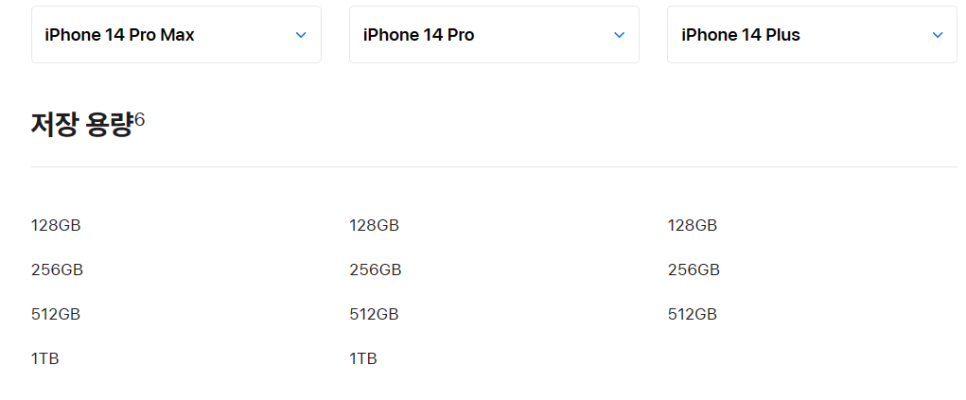Image resolution: width=966 pixels, height=400 pixels.
Task: Open the iPhone 14 Pro Max model dropdown
Action: pos(176,35)
